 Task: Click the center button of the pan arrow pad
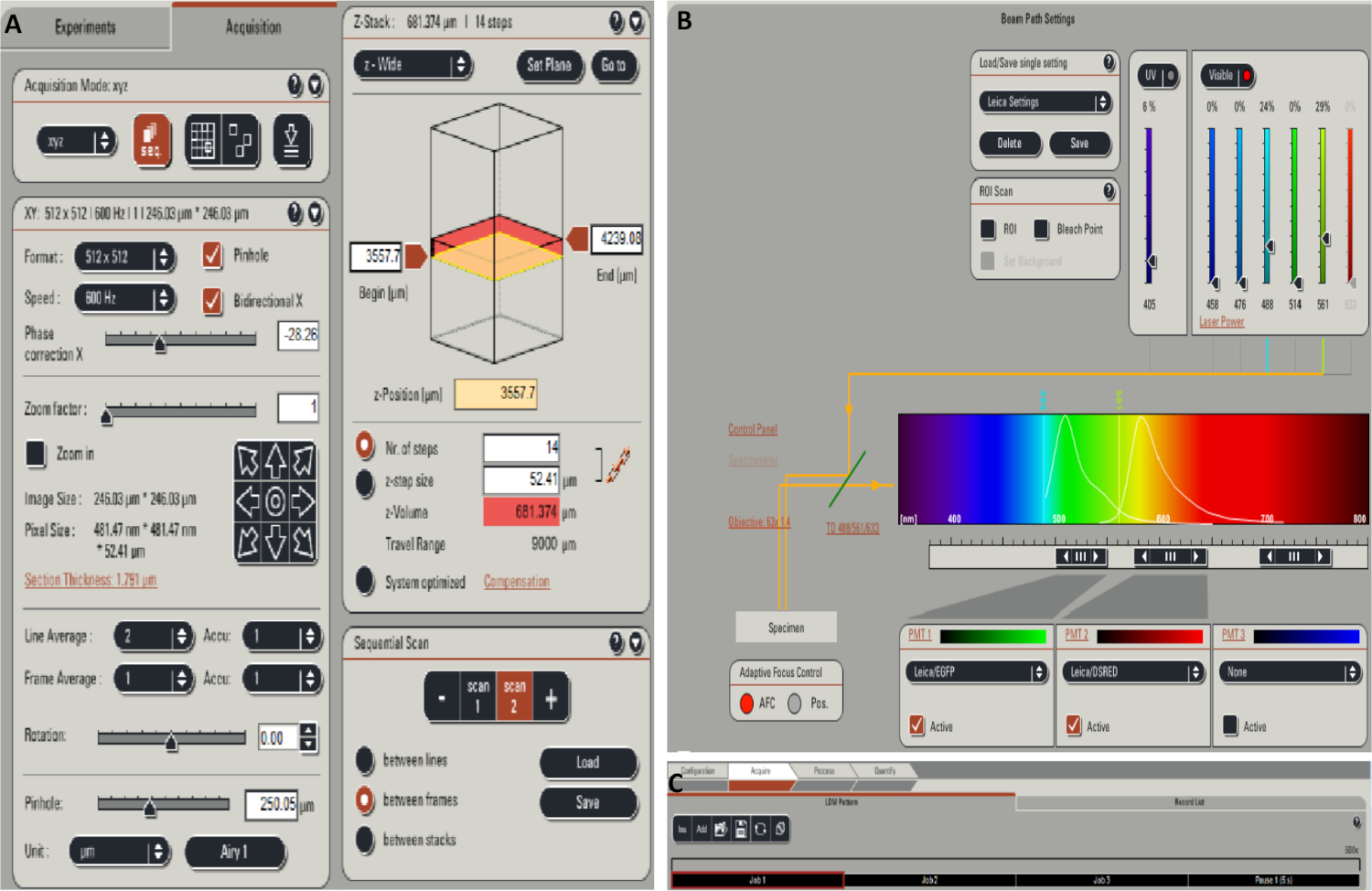(x=275, y=501)
